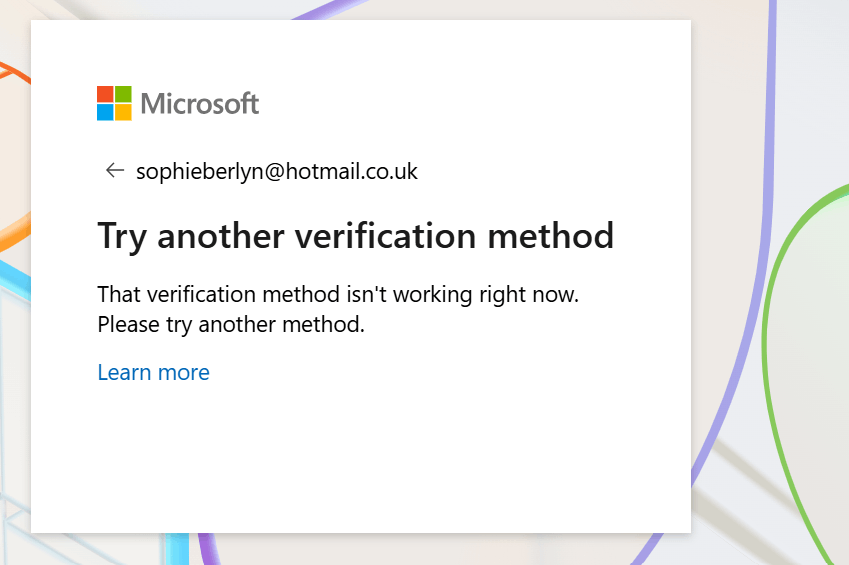Viewport: 849px width, 565px height.
Task: Click the word "method" in the heading
Action: [551, 237]
